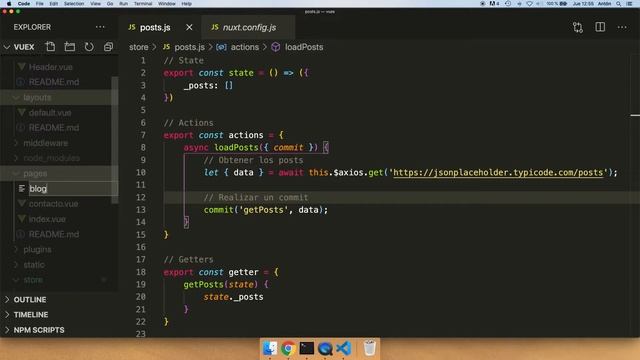Open the Window menu
The image size is (640, 360).
[167, 4]
